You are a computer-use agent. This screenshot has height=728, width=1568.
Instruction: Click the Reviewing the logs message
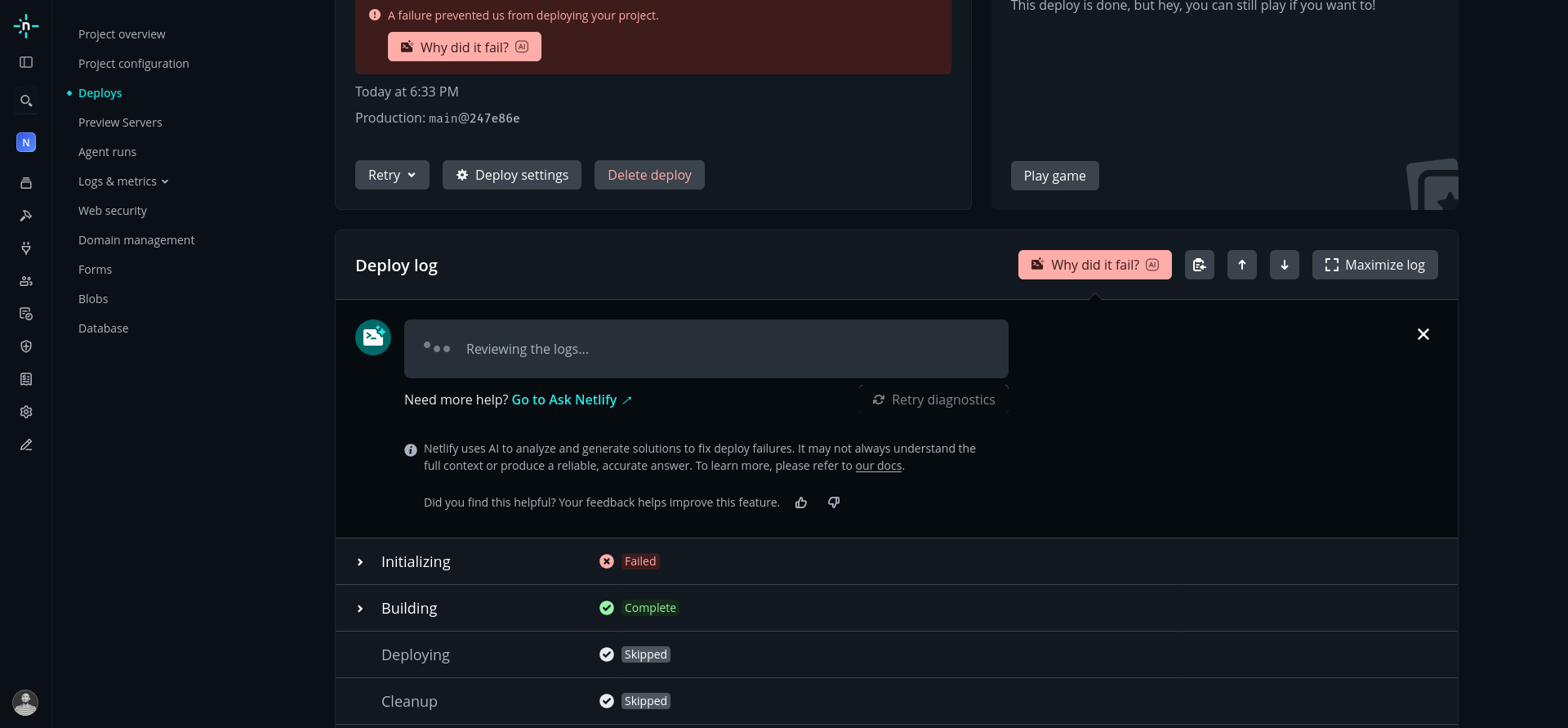tap(528, 349)
